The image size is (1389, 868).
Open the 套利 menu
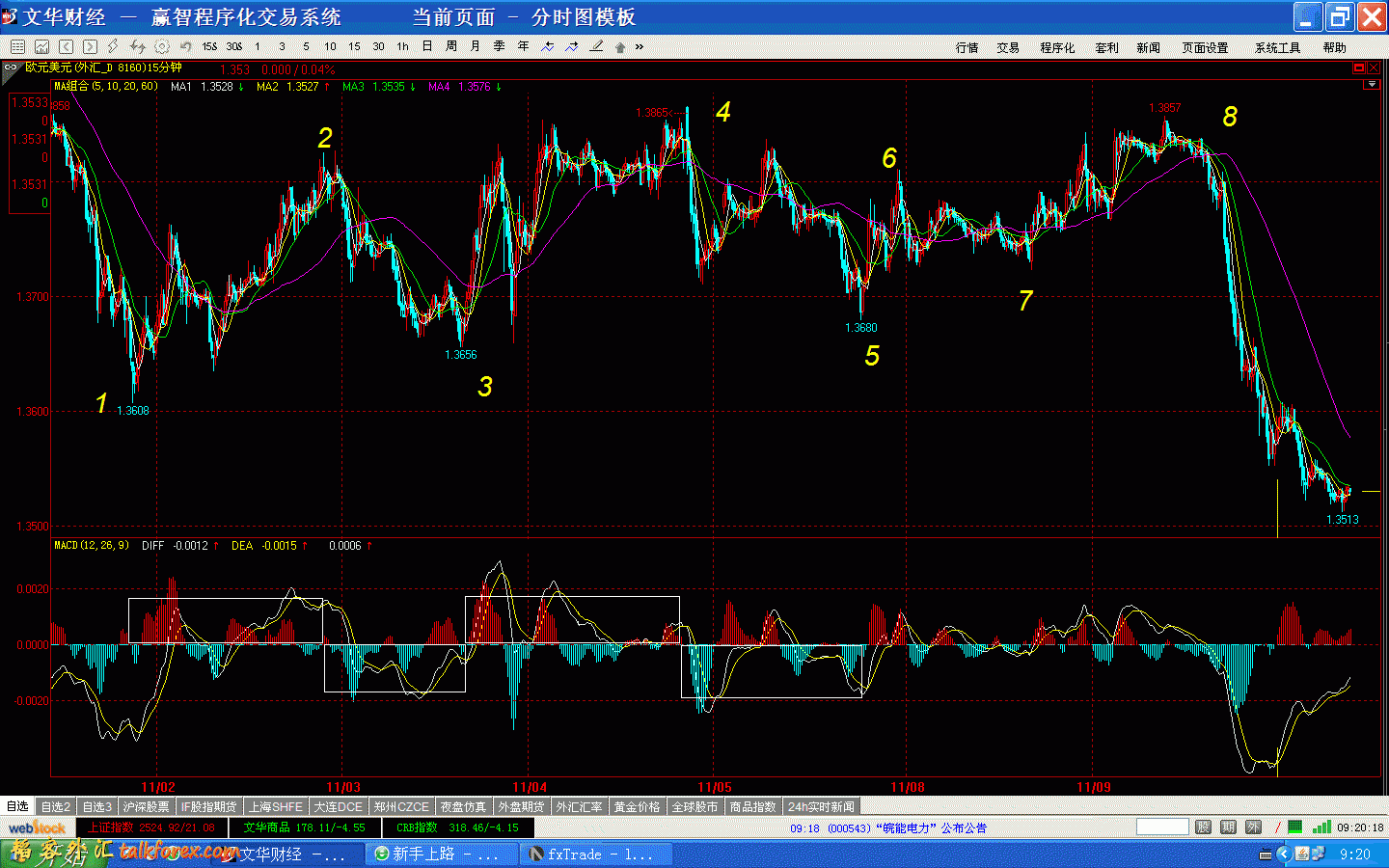coord(1106,47)
